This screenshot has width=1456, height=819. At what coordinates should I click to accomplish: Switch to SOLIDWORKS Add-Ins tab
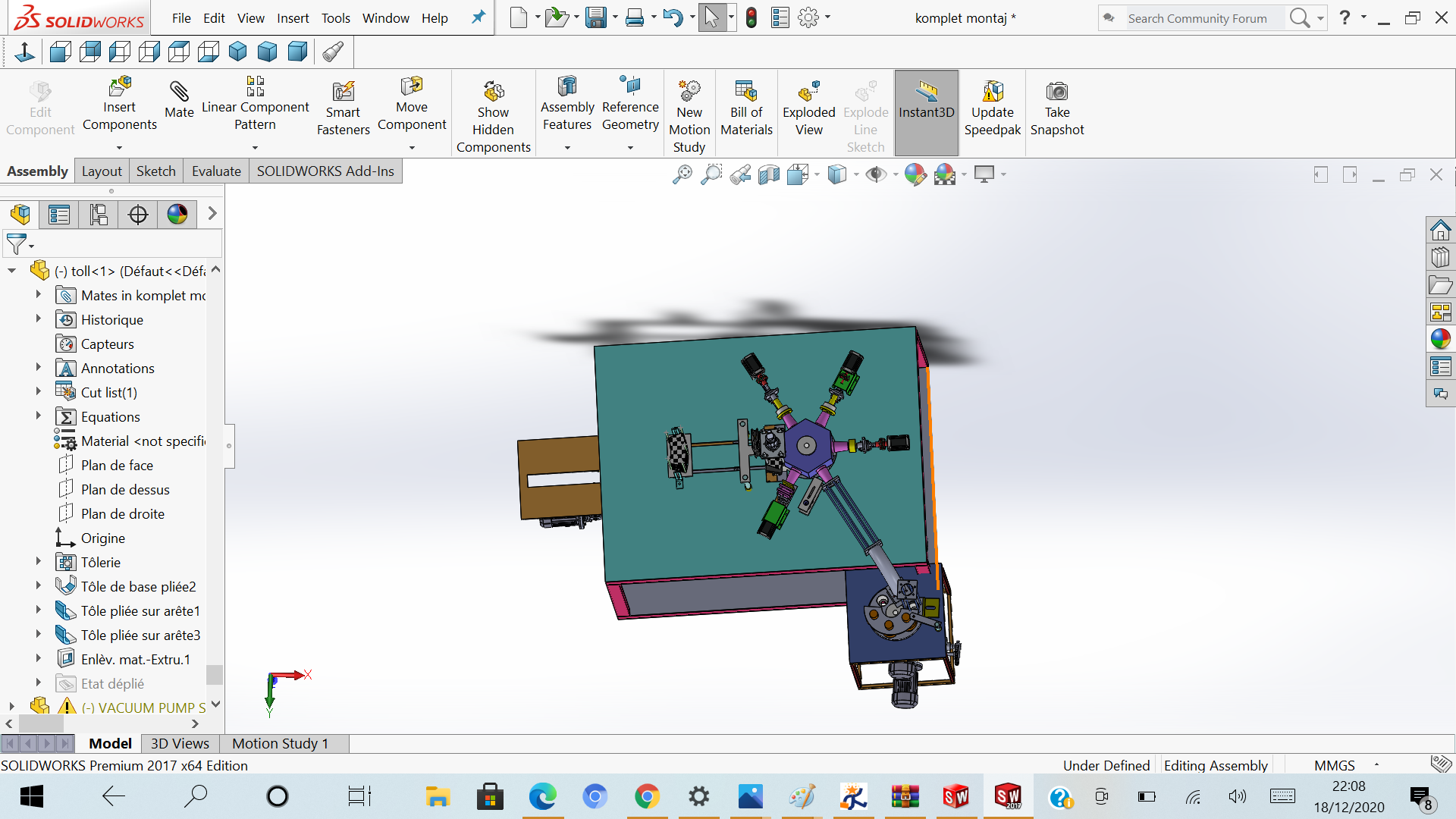325,171
